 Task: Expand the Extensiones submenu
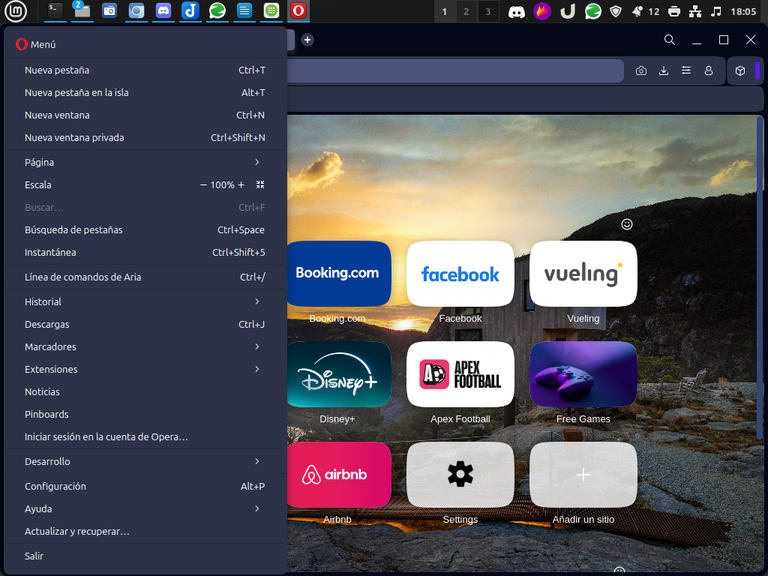point(145,369)
